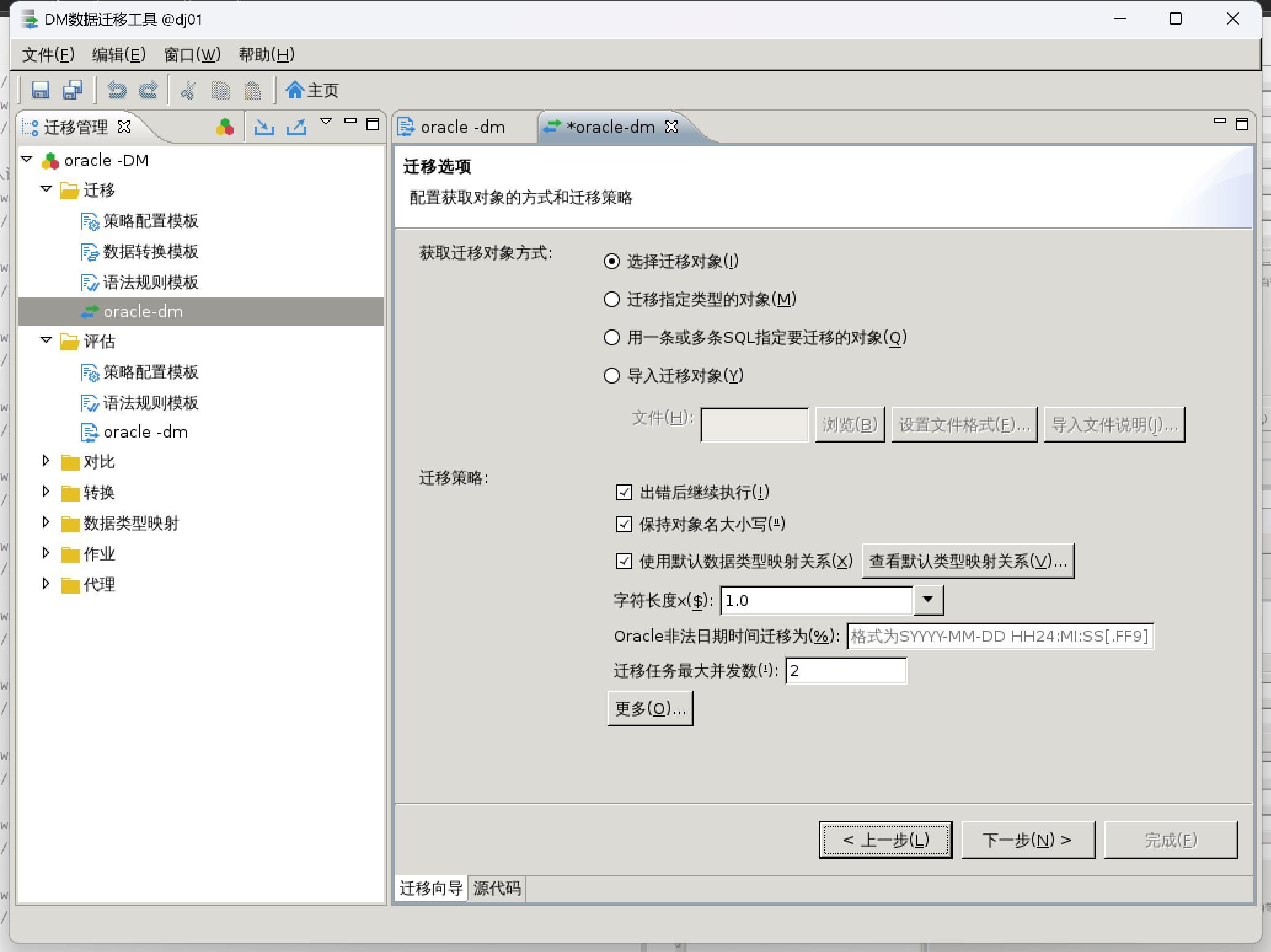The height and width of the screenshot is (952, 1271).
Task: Toggle 保持对象名大小写 checkbox
Action: click(624, 524)
